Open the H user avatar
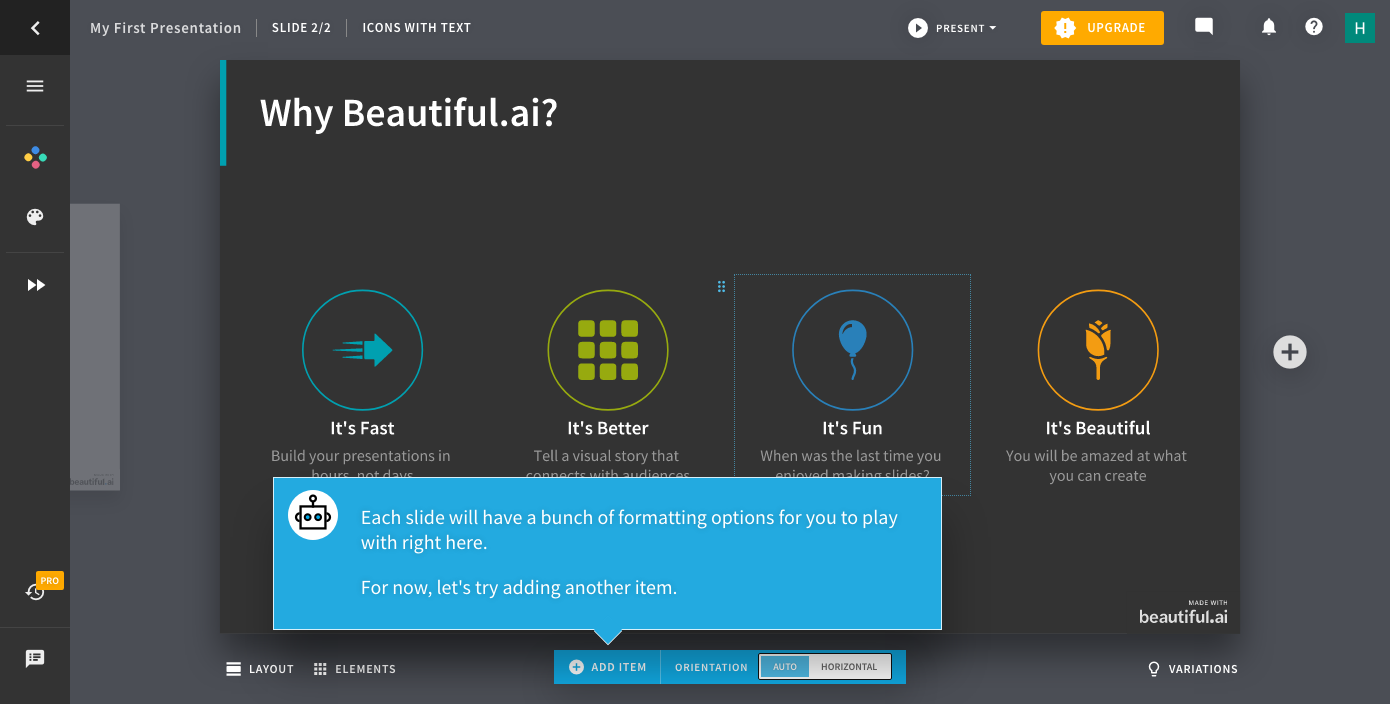1390x704 pixels. [1359, 28]
